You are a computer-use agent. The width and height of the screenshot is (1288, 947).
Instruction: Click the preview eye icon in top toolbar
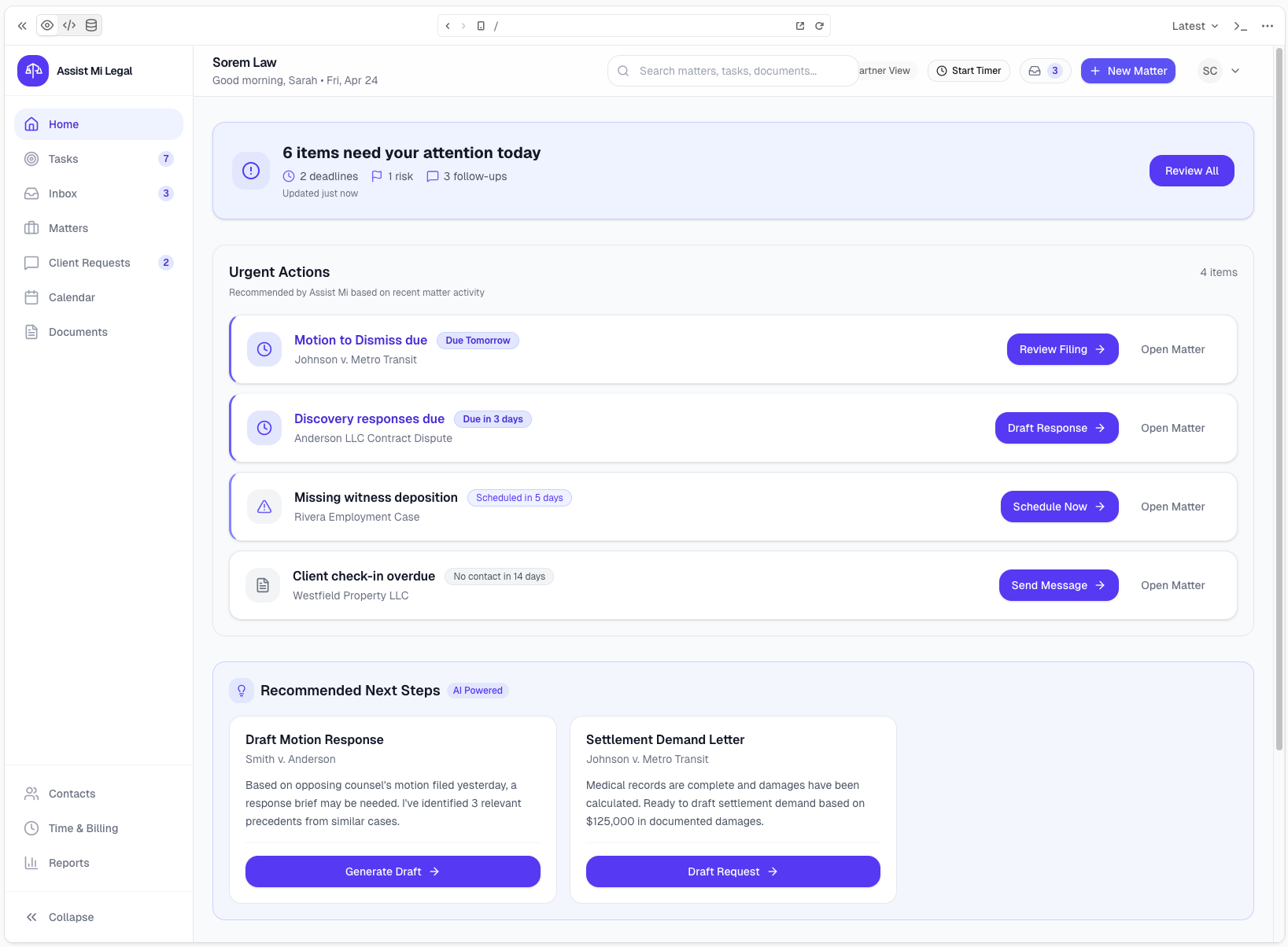[x=47, y=25]
